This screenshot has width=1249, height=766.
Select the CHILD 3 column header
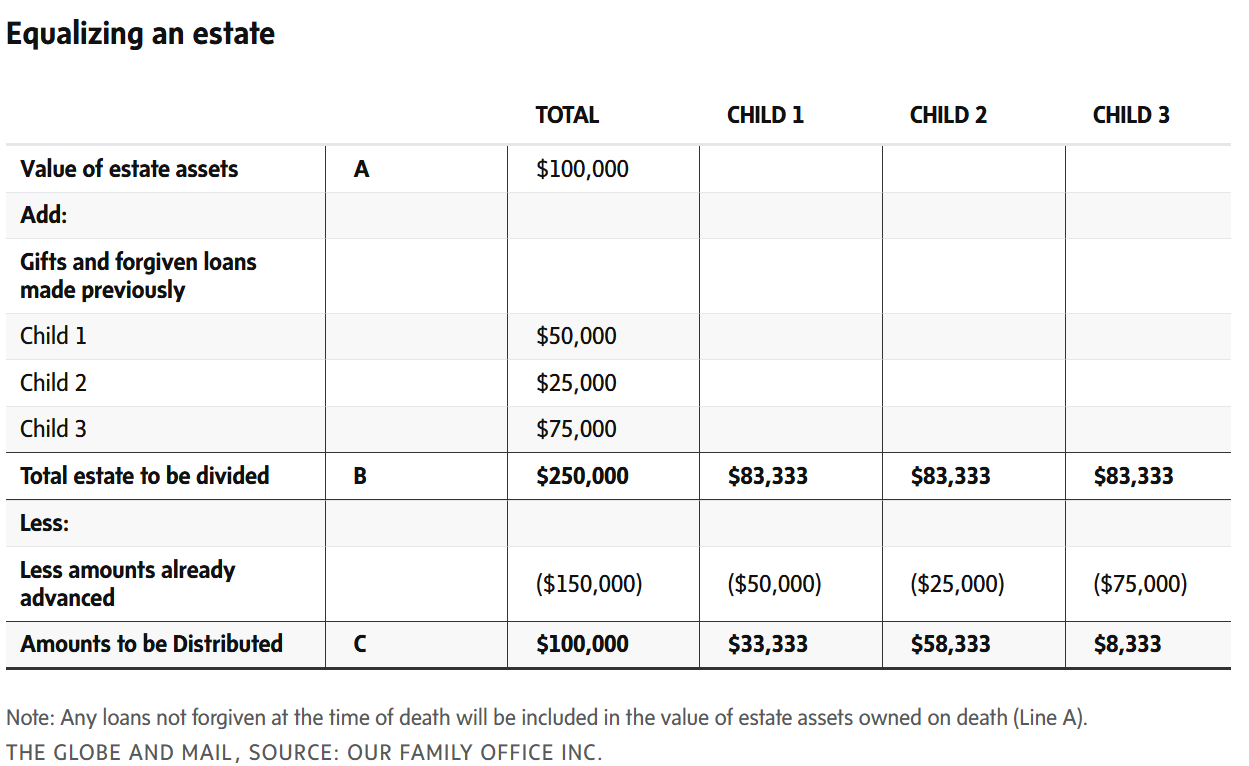click(x=1131, y=115)
